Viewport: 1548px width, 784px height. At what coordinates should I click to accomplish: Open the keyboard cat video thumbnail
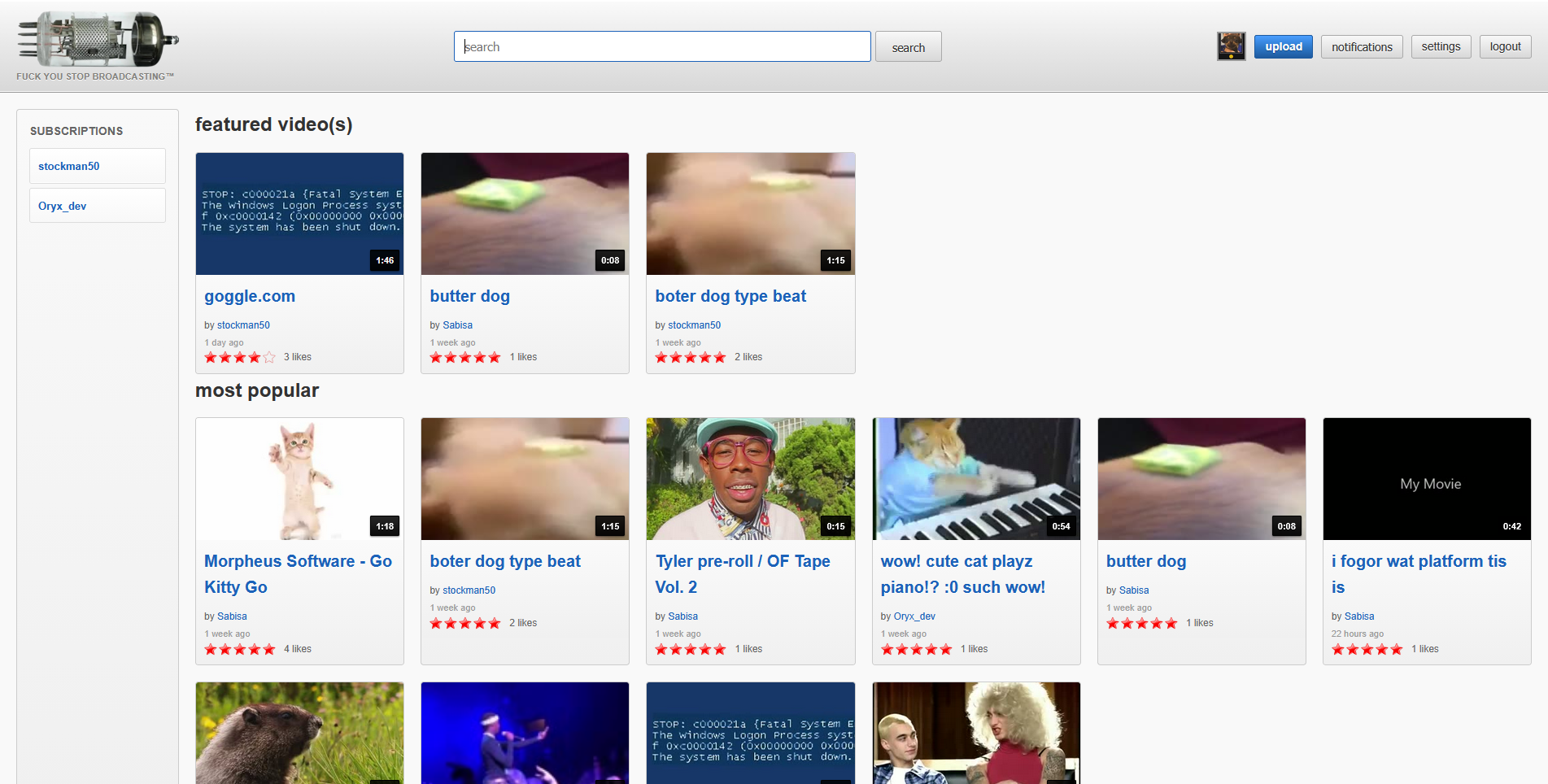tap(975, 479)
